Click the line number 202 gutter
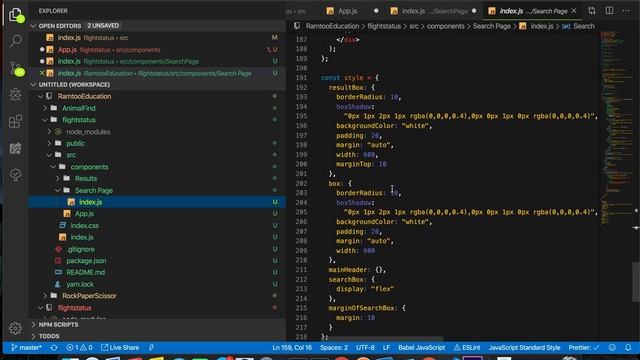640x360 pixels. 301,184
